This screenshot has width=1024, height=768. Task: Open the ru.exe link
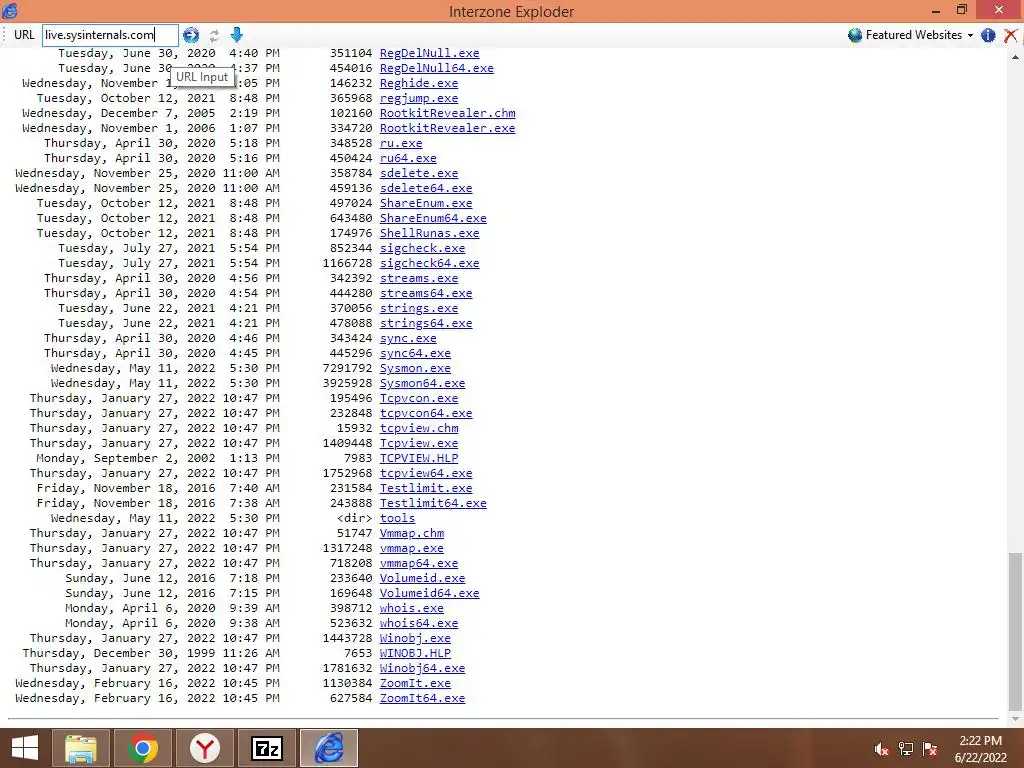(x=401, y=143)
